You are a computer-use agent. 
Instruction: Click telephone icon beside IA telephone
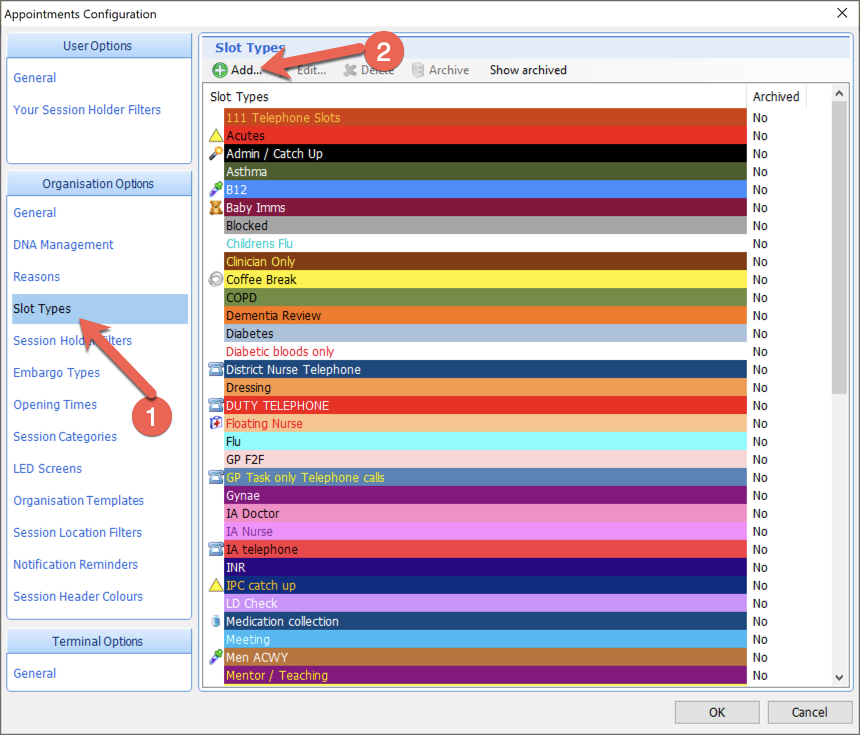tap(216, 549)
